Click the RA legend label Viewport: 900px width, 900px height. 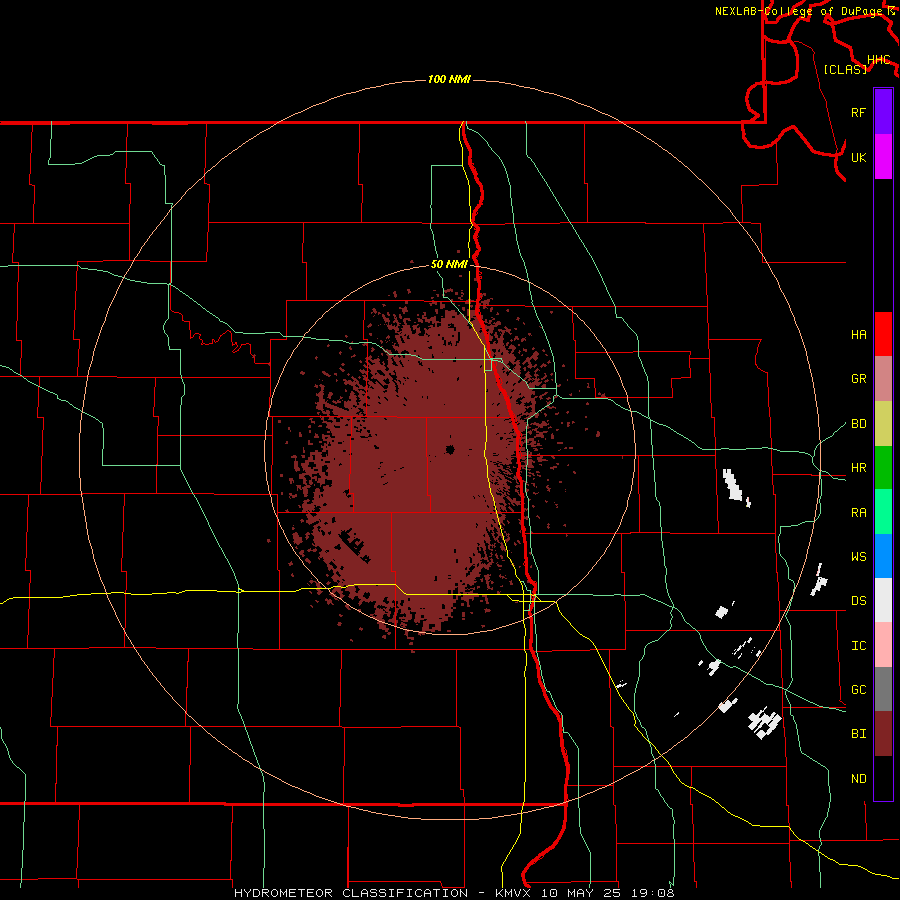tap(858, 513)
